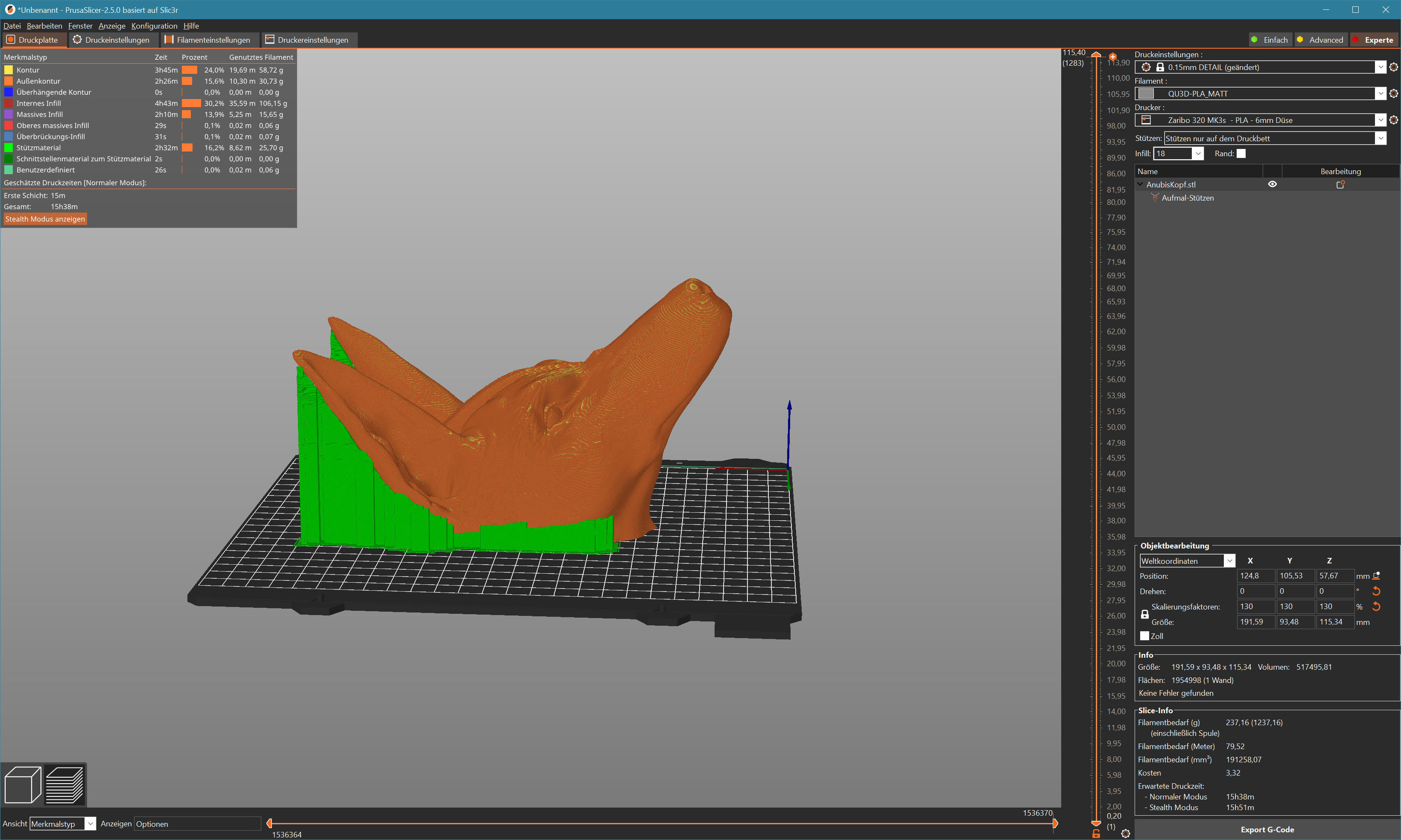Enable the Rand (brim) checkbox

(1241, 153)
